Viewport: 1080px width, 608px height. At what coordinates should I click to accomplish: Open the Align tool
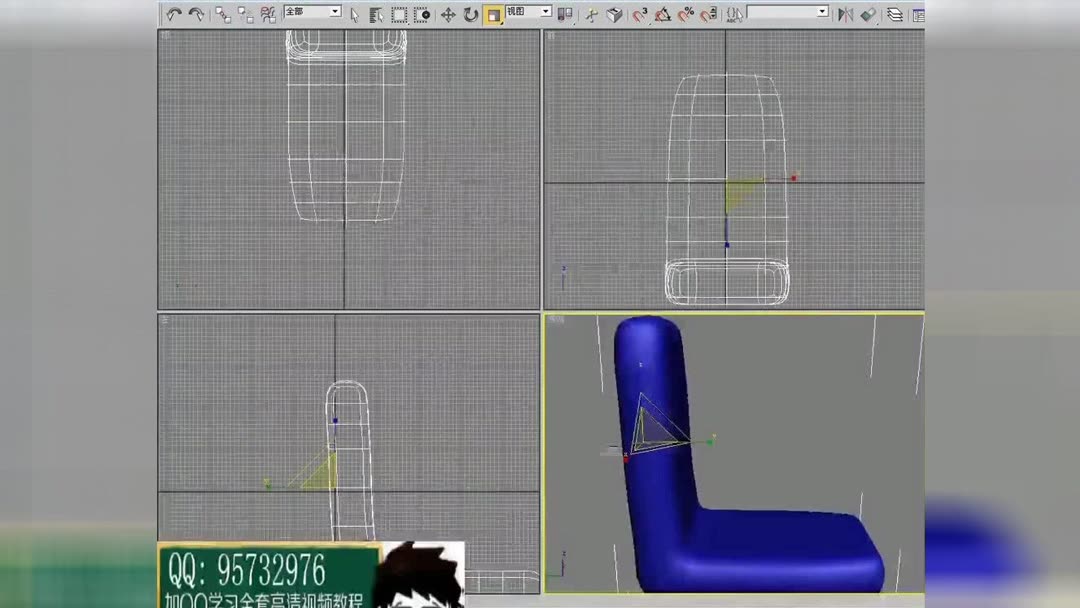(868, 13)
